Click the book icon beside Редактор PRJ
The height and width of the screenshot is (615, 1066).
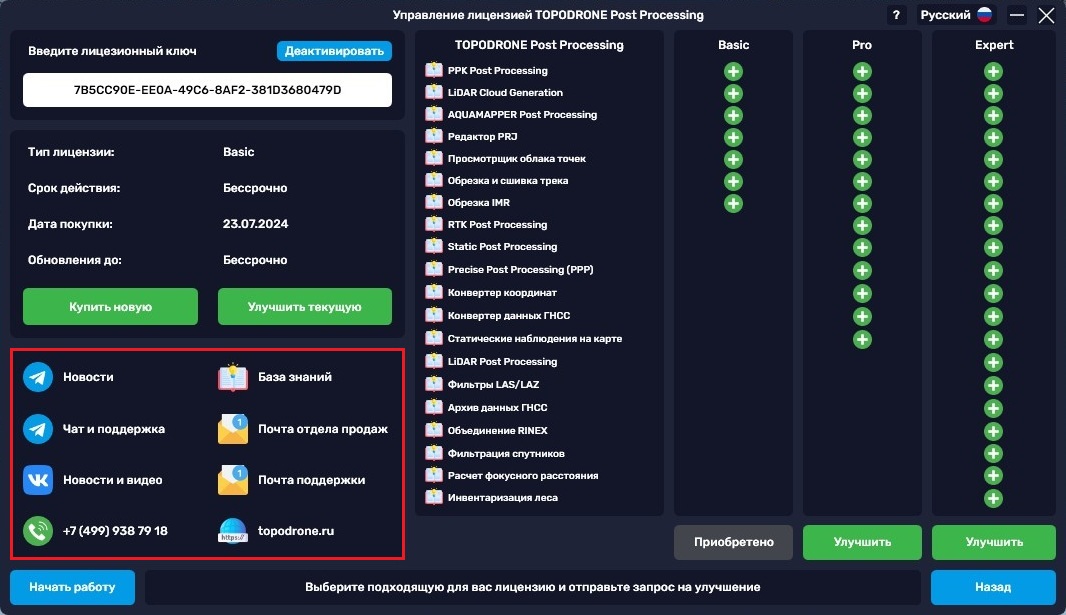pos(434,136)
